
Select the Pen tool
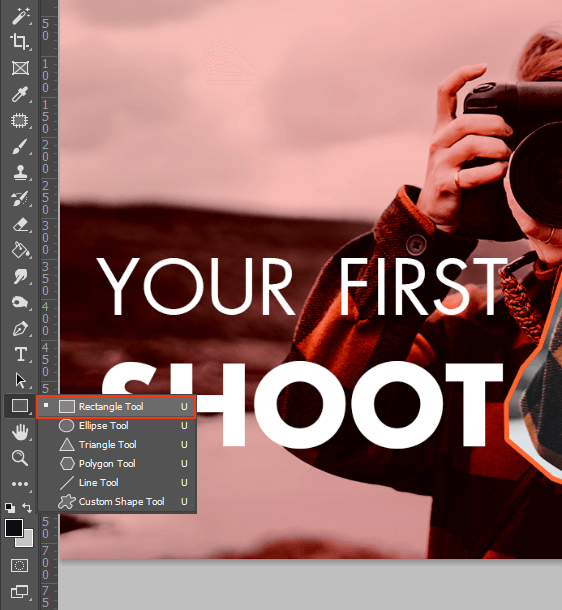coord(20,329)
